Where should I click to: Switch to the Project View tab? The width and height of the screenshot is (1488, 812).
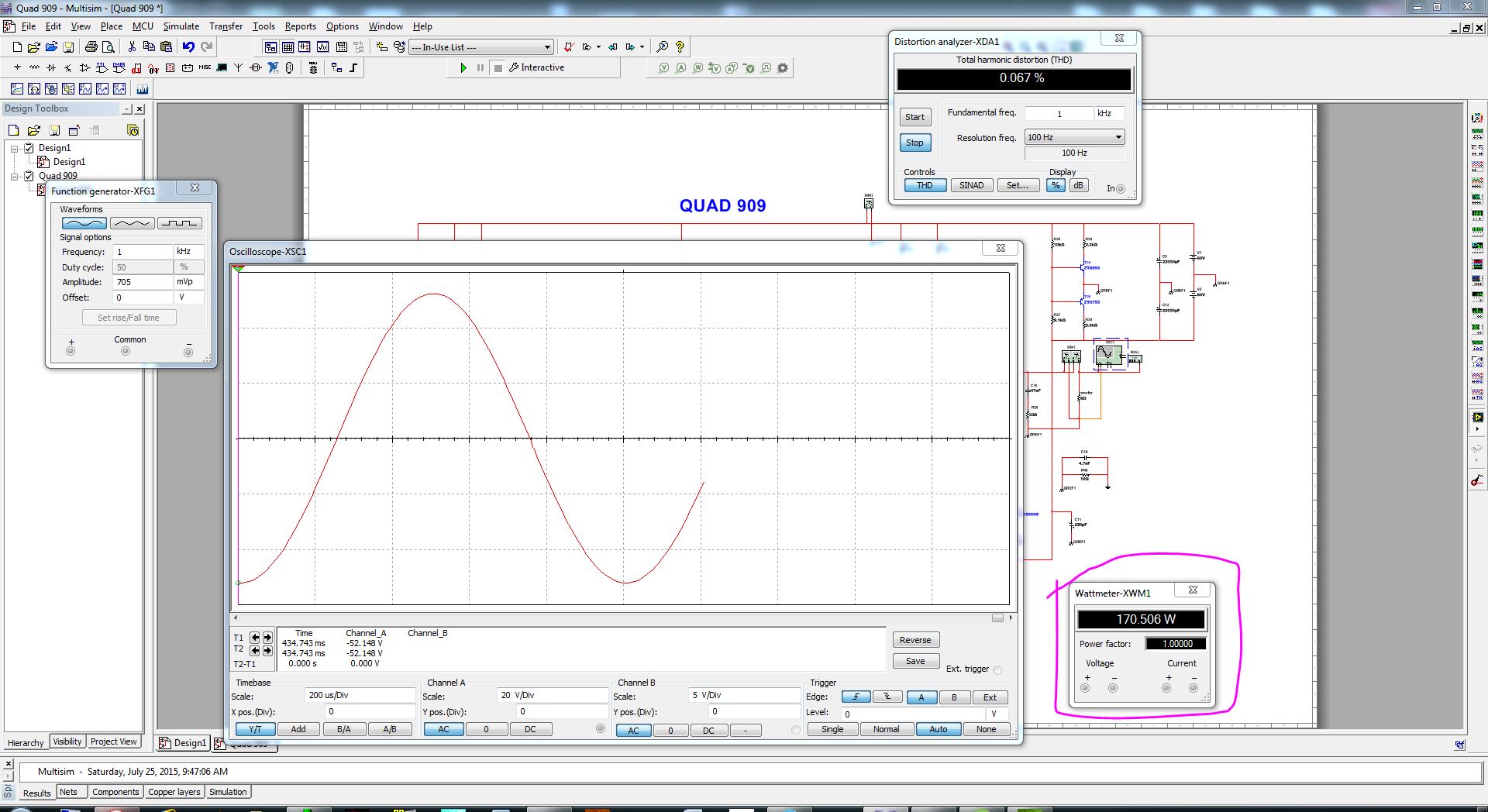[x=114, y=741]
